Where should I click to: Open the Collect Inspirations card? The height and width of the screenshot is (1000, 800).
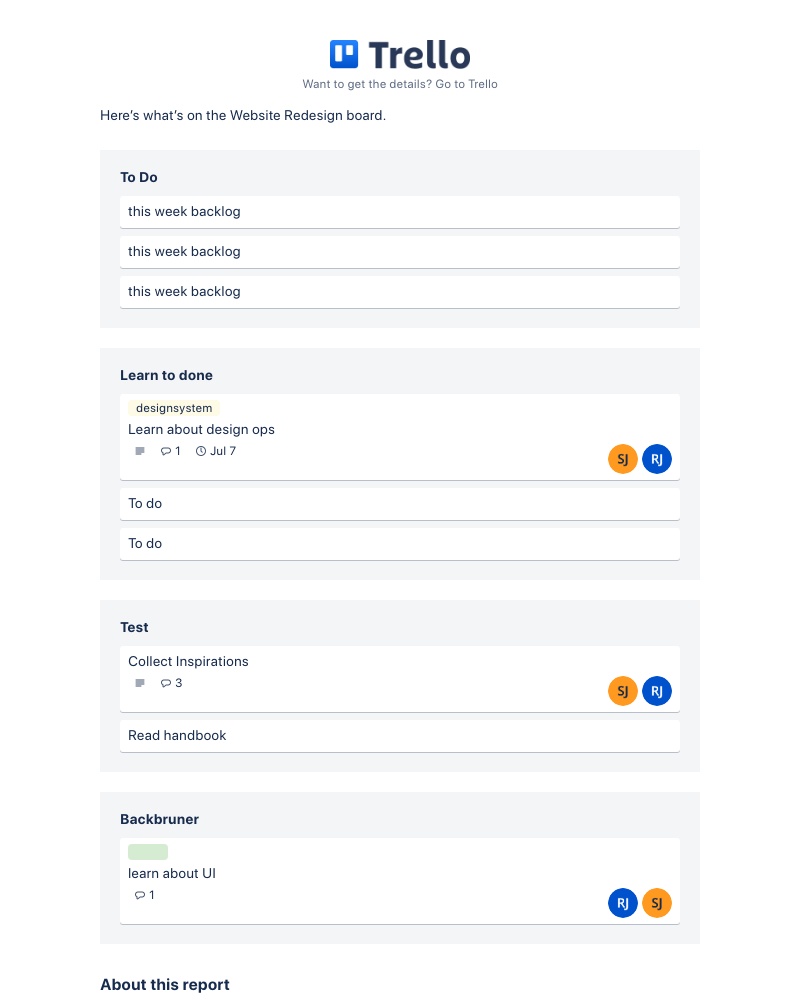(x=188, y=661)
